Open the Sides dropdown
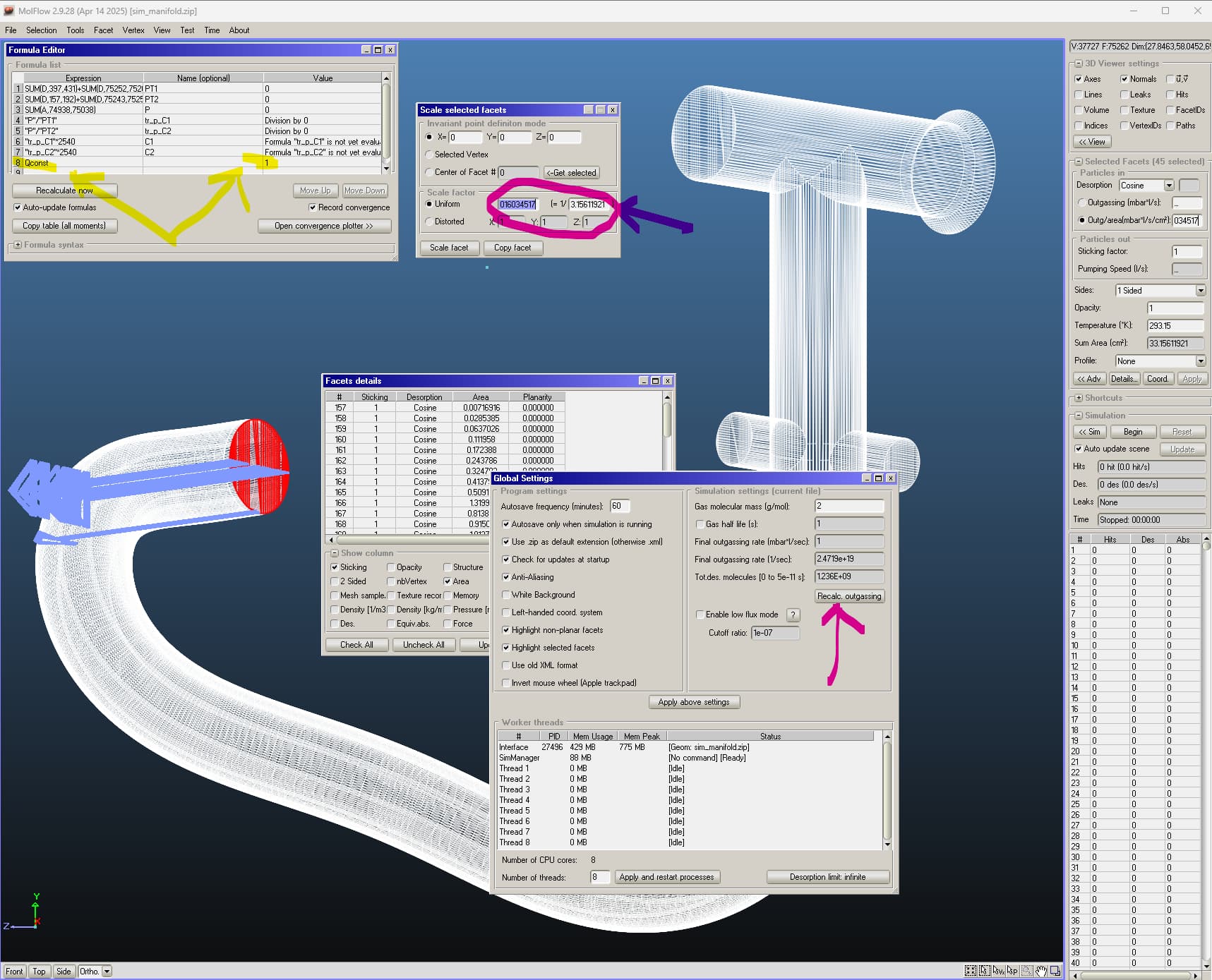Screen dimensions: 1212x980 pyautogui.click(x=1200, y=291)
